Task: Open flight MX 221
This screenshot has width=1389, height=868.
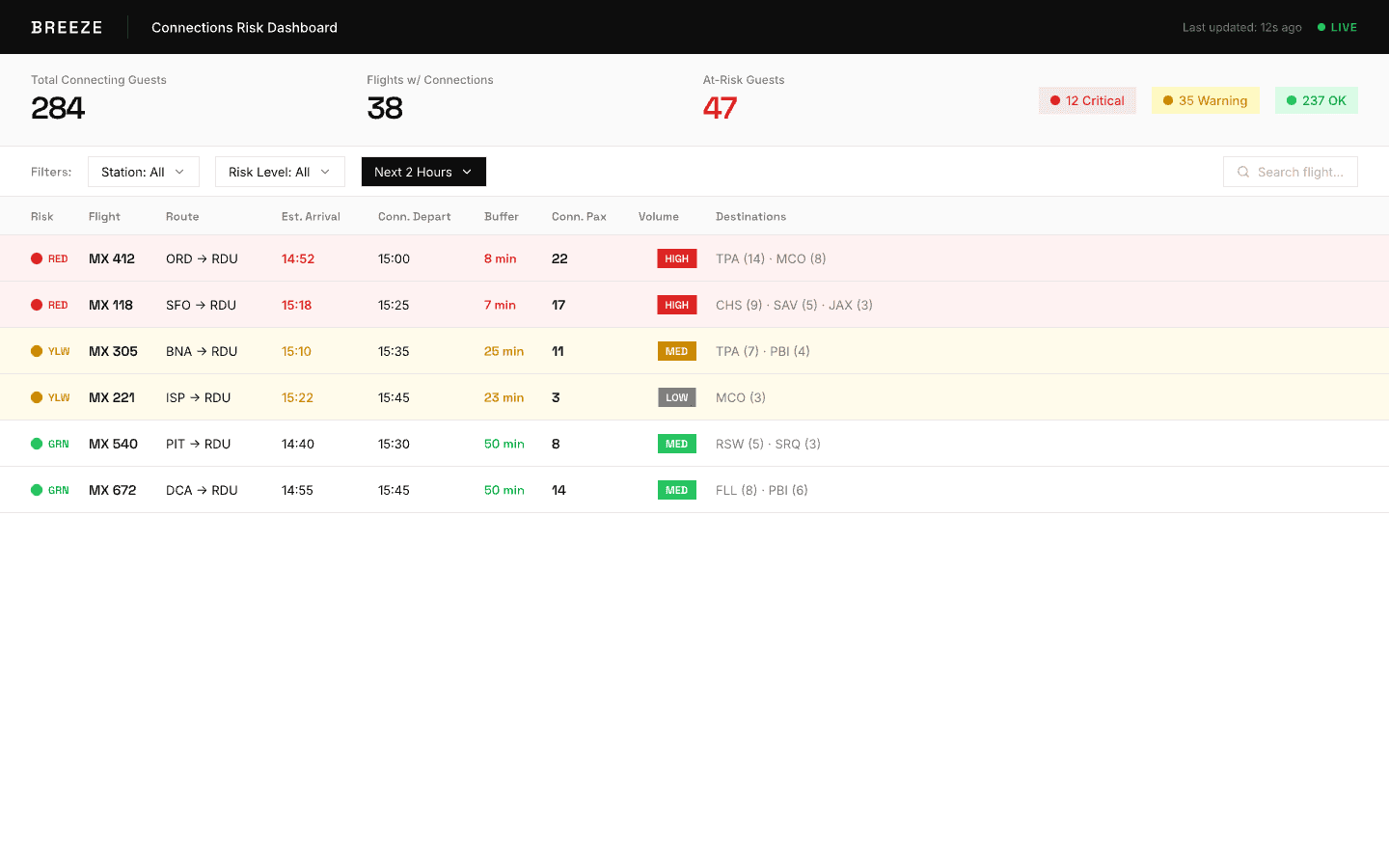Action: click(112, 397)
